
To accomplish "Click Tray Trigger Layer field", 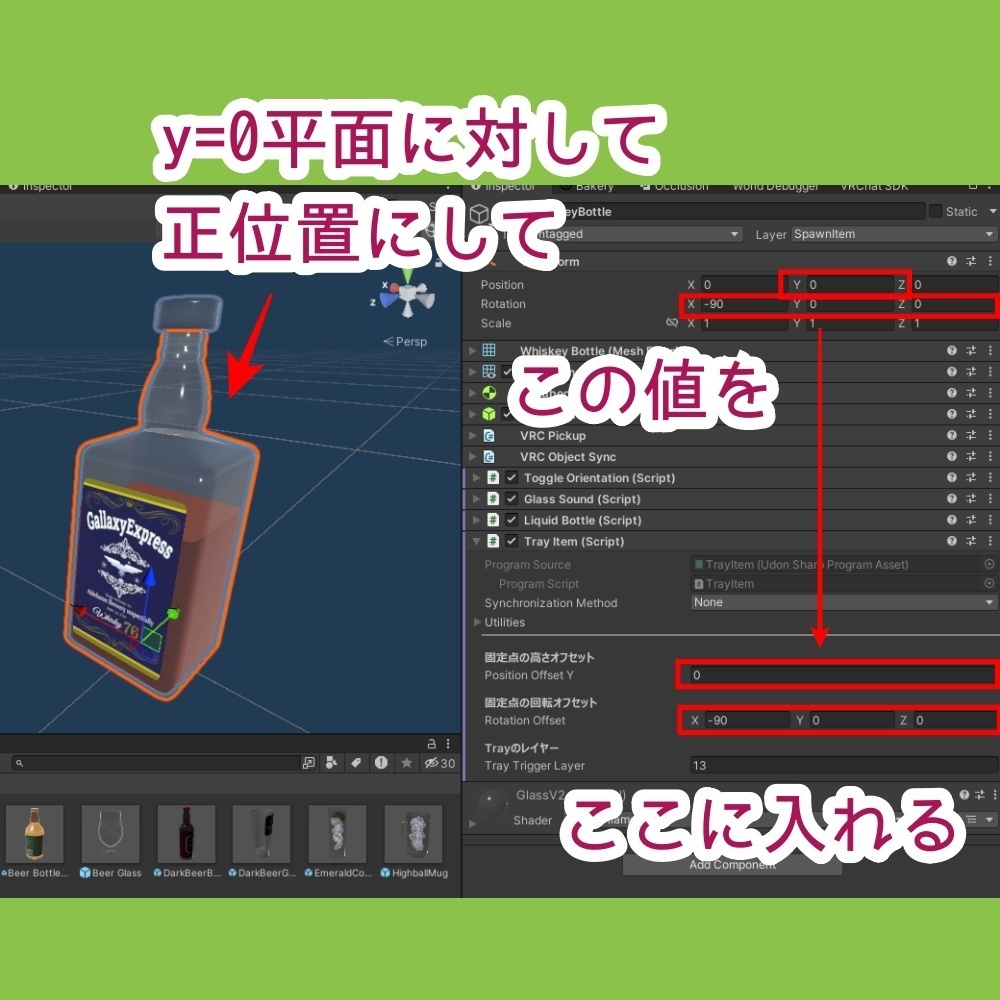I will (x=844, y=765).
